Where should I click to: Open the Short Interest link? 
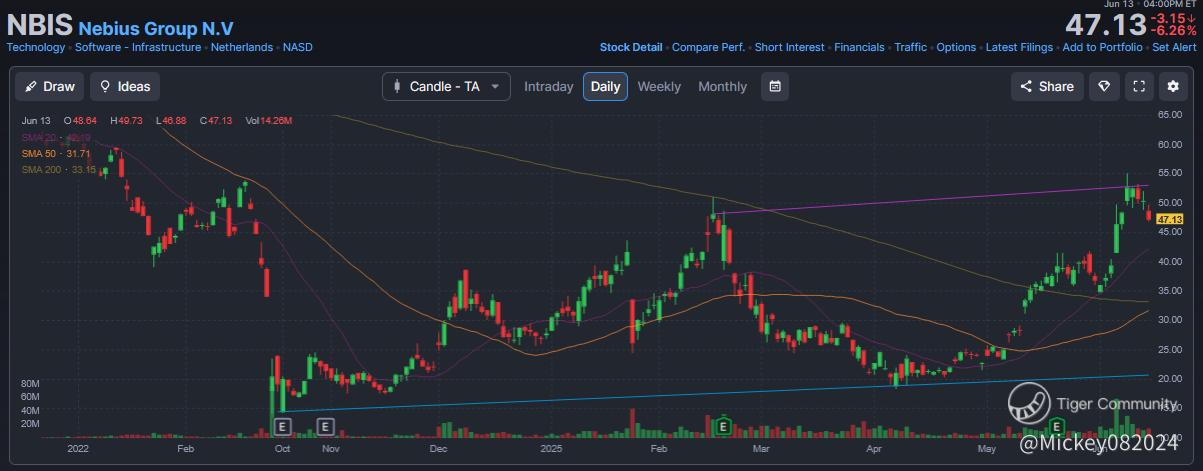point(790,47)
